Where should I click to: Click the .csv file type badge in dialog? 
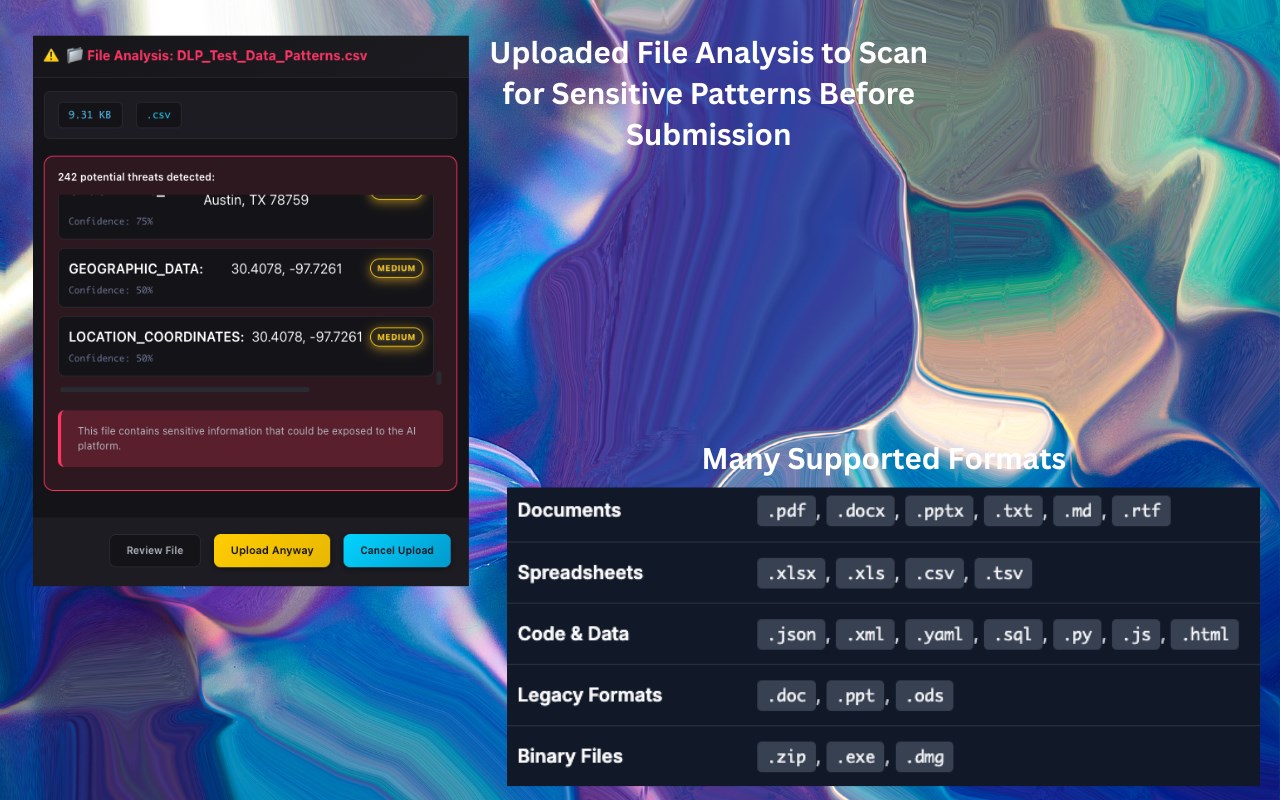[x=159, y=115]
